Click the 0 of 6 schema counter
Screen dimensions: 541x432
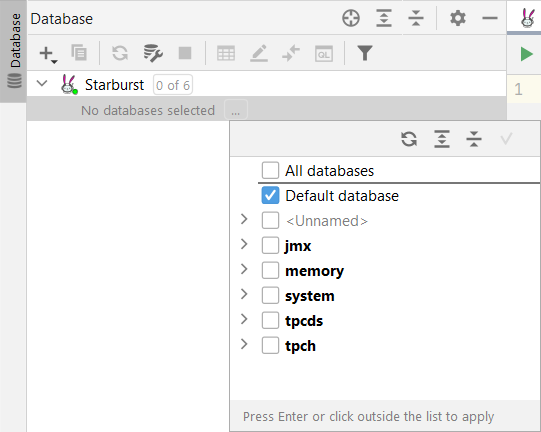pyautogui.click(x=173, y=85)
